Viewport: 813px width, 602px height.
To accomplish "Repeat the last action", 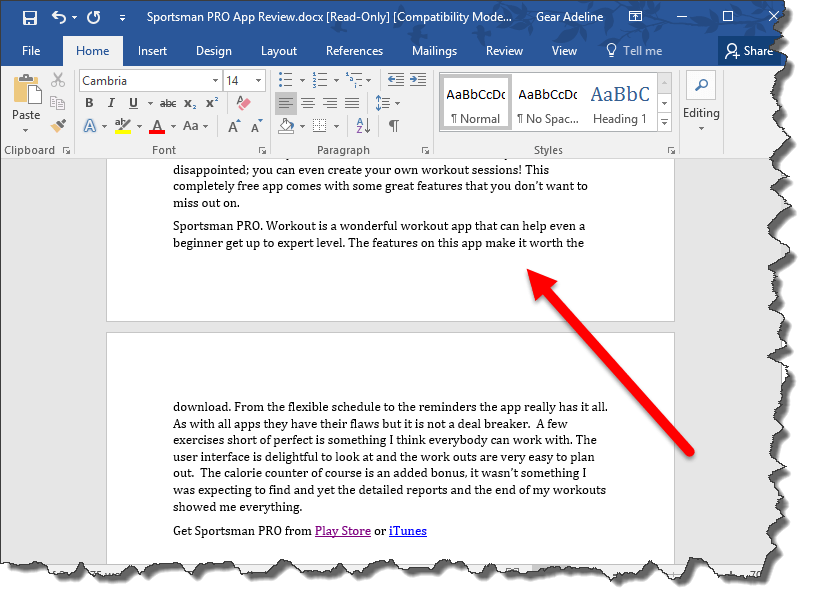I will [x=94, y=18].
